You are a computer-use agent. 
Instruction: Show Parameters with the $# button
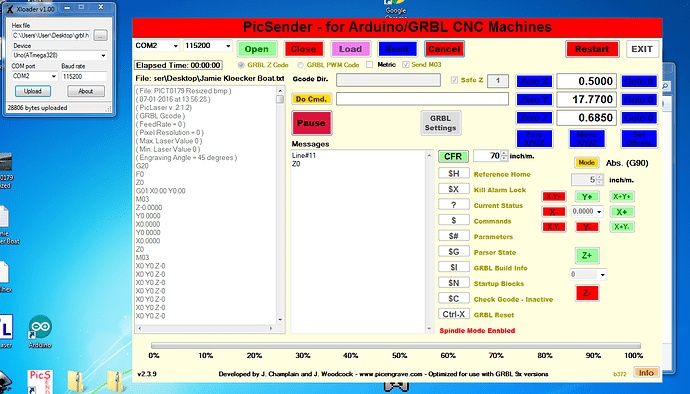pos(454,236)
